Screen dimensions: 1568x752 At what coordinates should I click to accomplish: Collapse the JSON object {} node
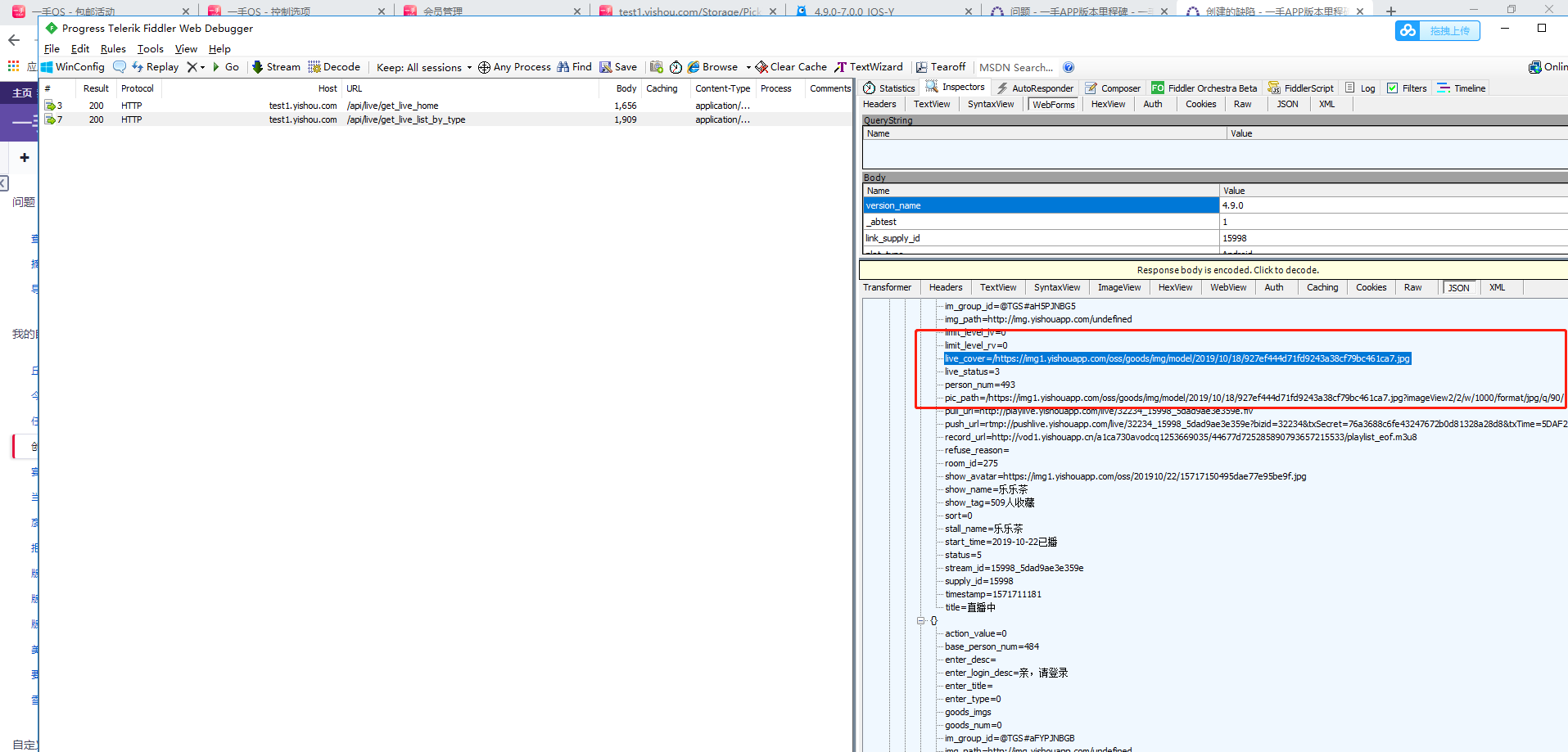pyautogui.click(x=921, y=620)
